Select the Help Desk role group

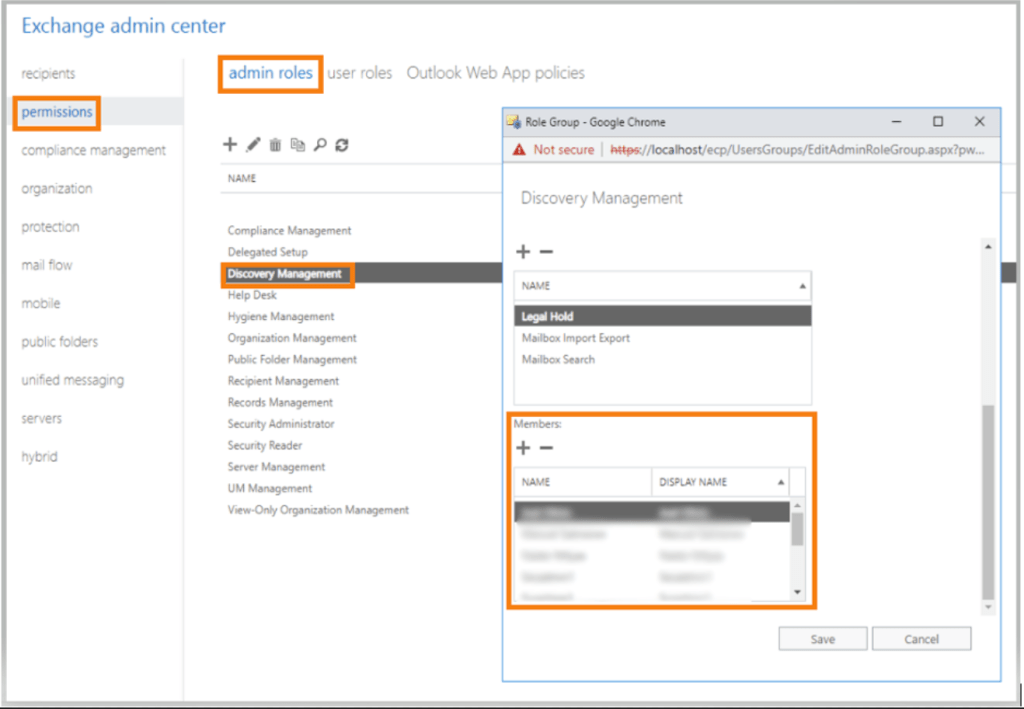click(252, 295)
